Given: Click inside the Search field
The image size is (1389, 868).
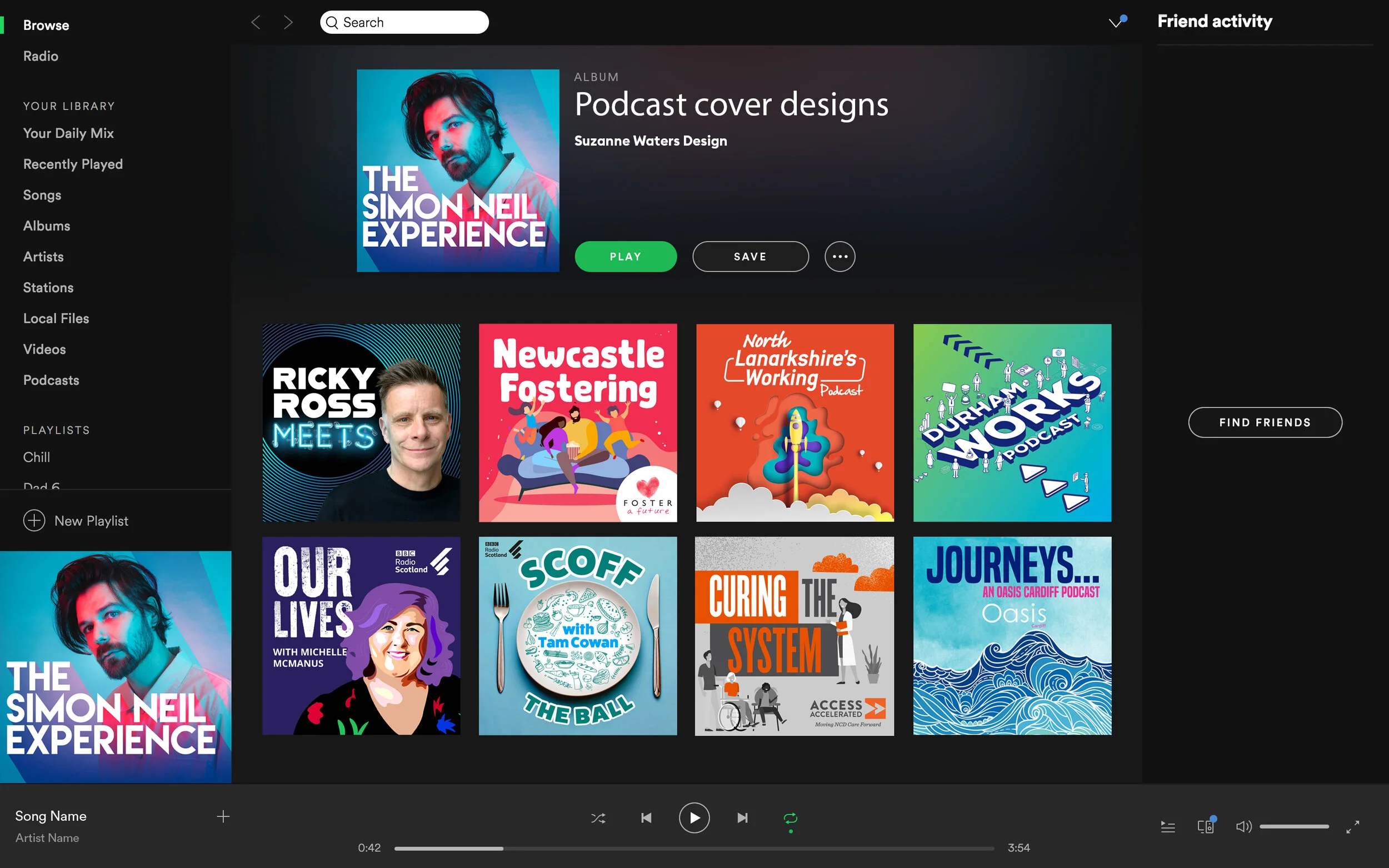Looking at the screenshot, I should pyautogui.click(x=405, y=22).
